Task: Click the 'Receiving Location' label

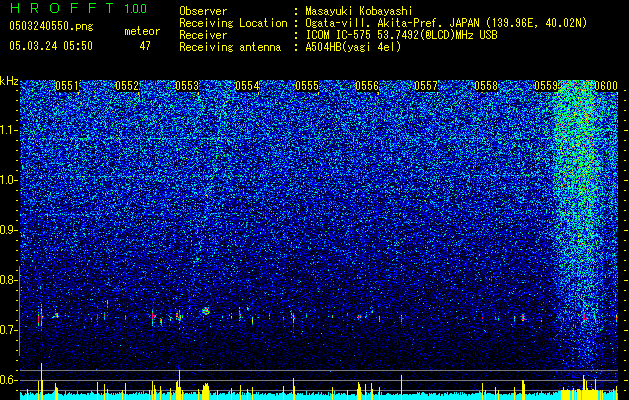Action: pos(233,23)
